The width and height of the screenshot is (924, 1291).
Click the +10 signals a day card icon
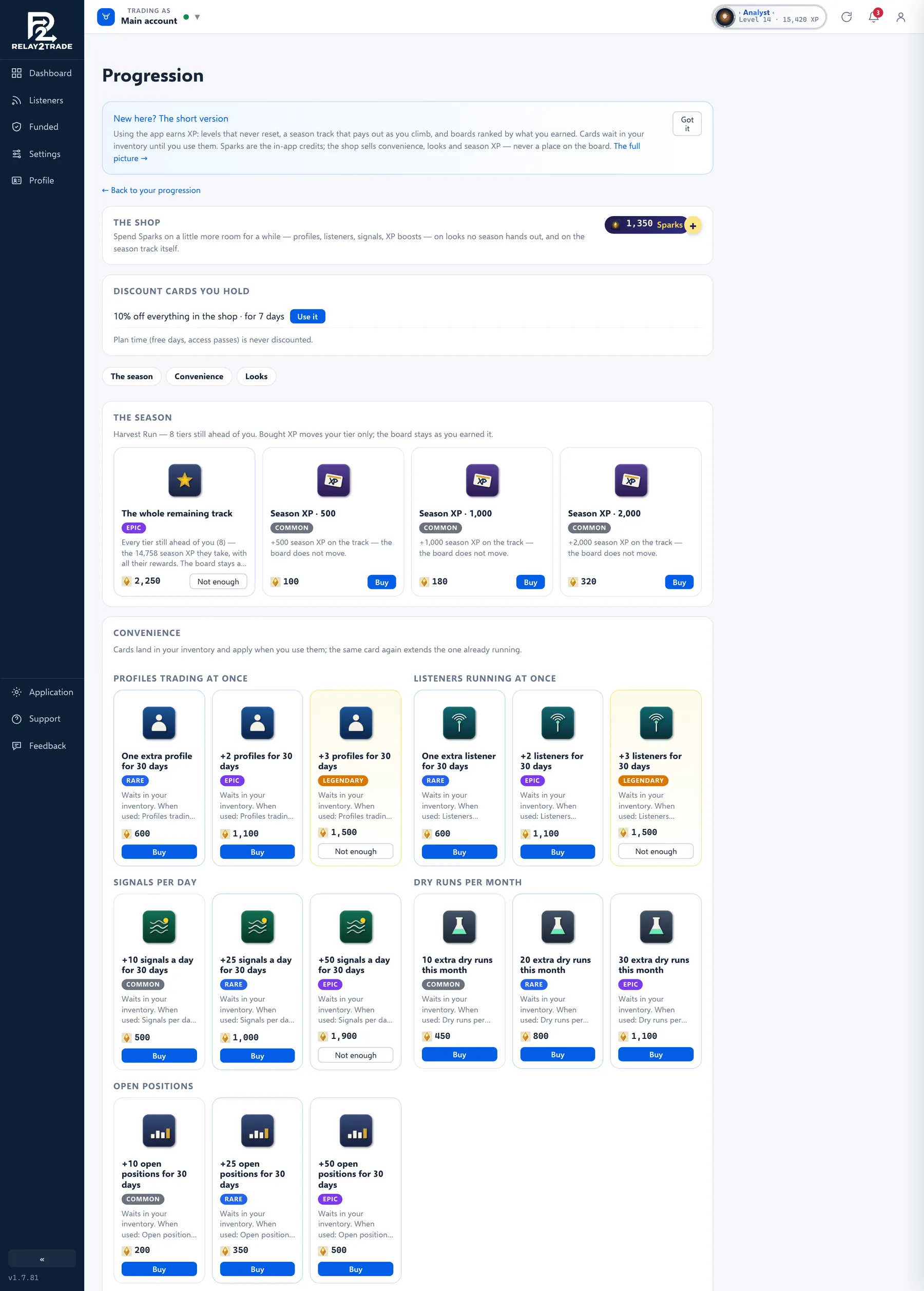pyautogui.click(x=159, y=927)
